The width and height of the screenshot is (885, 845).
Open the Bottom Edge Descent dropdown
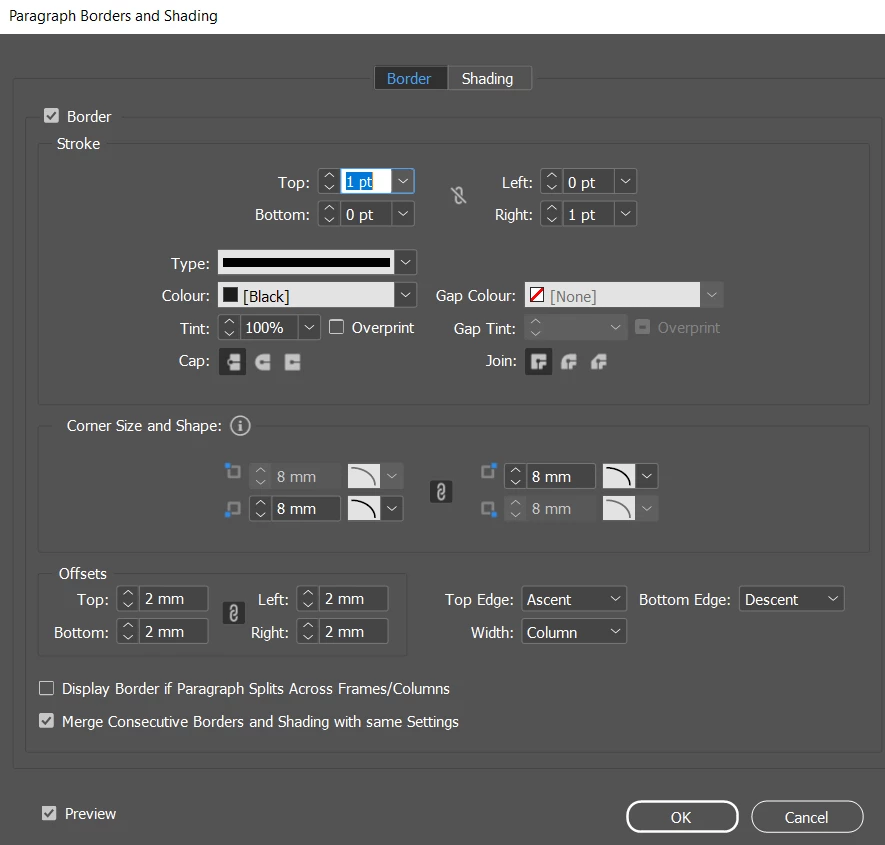point(792,599)
